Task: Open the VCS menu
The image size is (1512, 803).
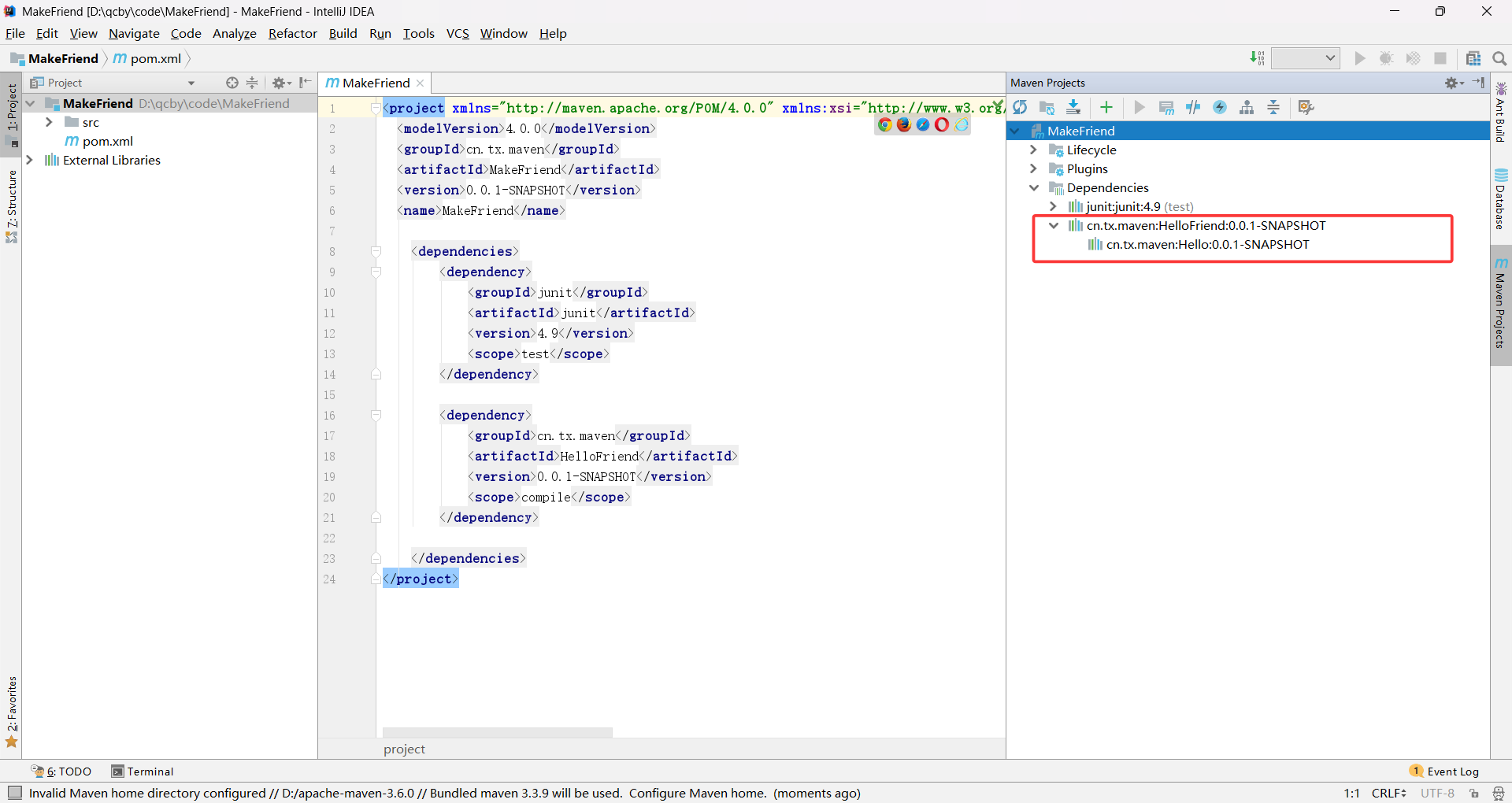Action: click(x=458, y=33)
